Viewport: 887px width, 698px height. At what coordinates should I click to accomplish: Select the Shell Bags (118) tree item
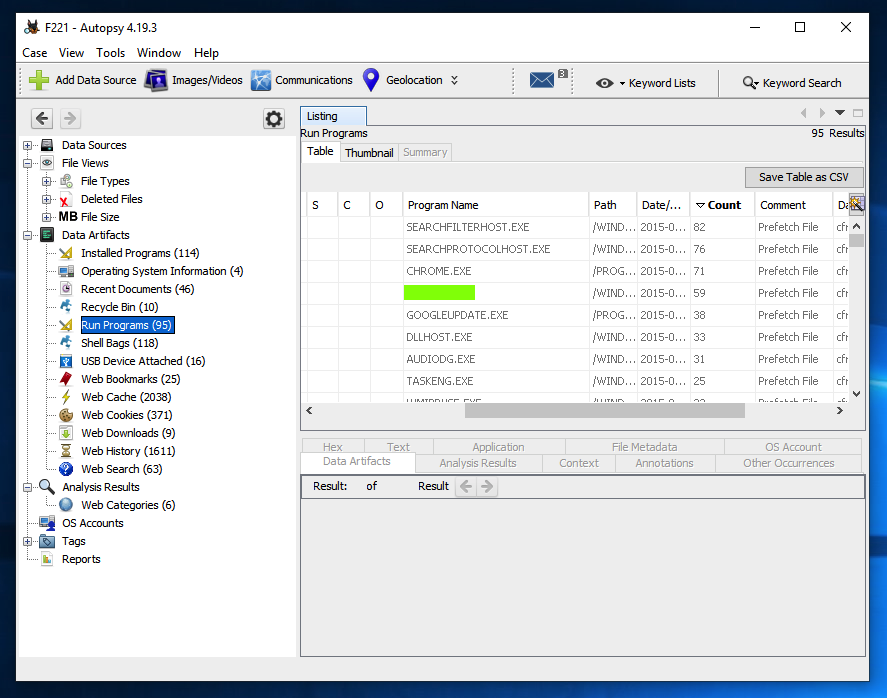(x=119, y=343)
